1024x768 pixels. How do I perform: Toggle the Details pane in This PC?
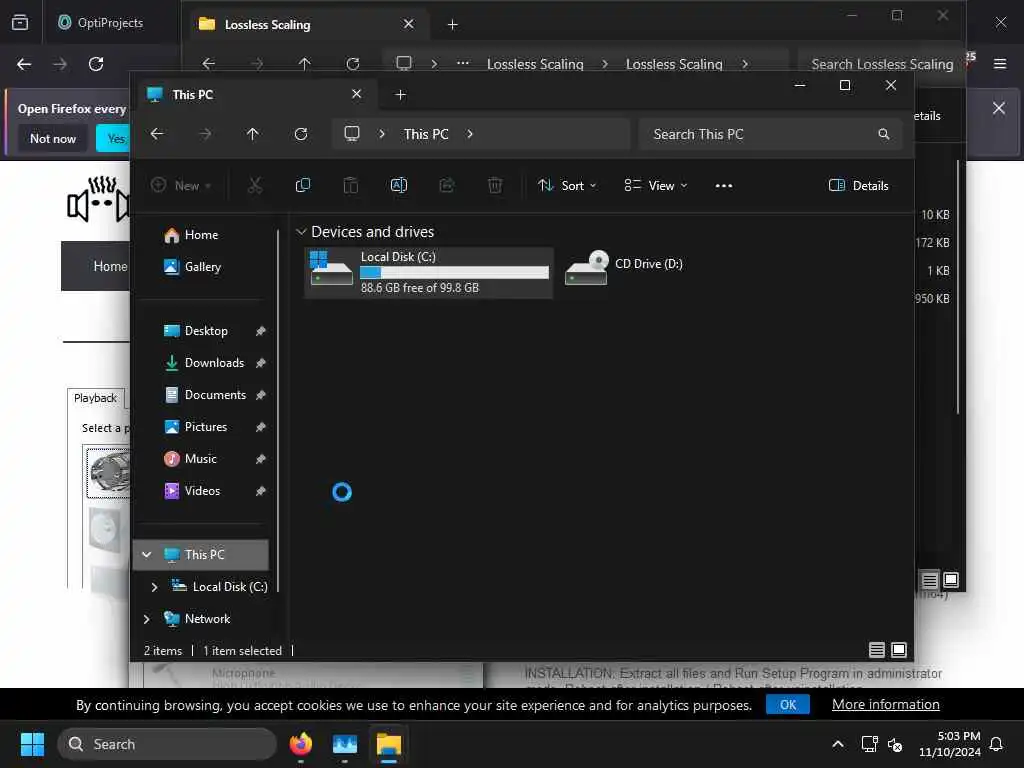[x=858, y=185]
